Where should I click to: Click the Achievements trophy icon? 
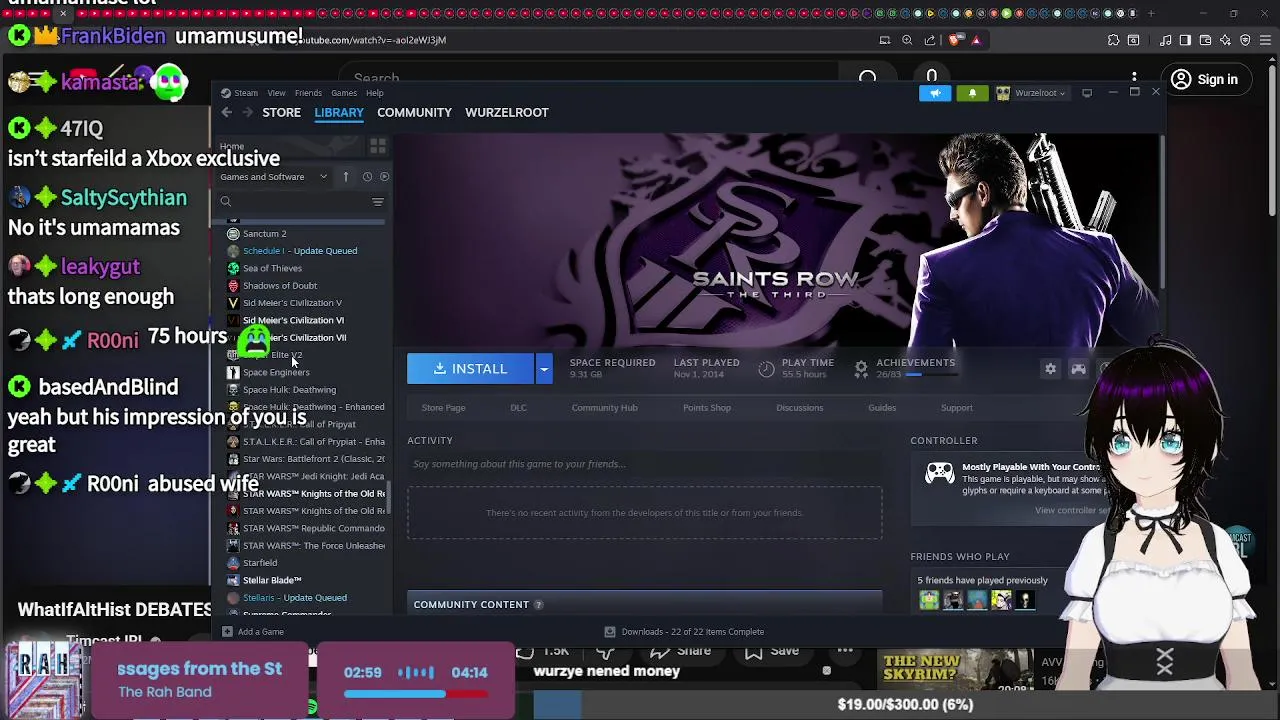(x=861, y=369)
